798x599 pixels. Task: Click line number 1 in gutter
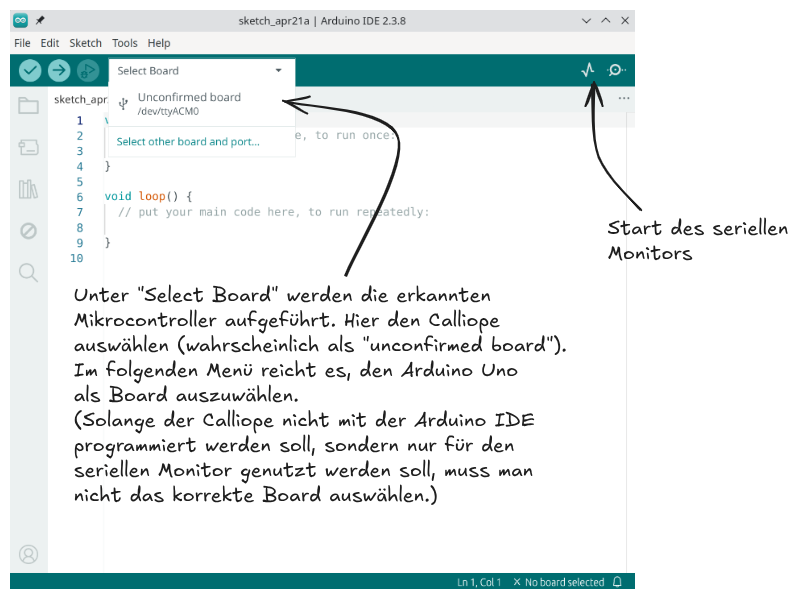[80, 121]
